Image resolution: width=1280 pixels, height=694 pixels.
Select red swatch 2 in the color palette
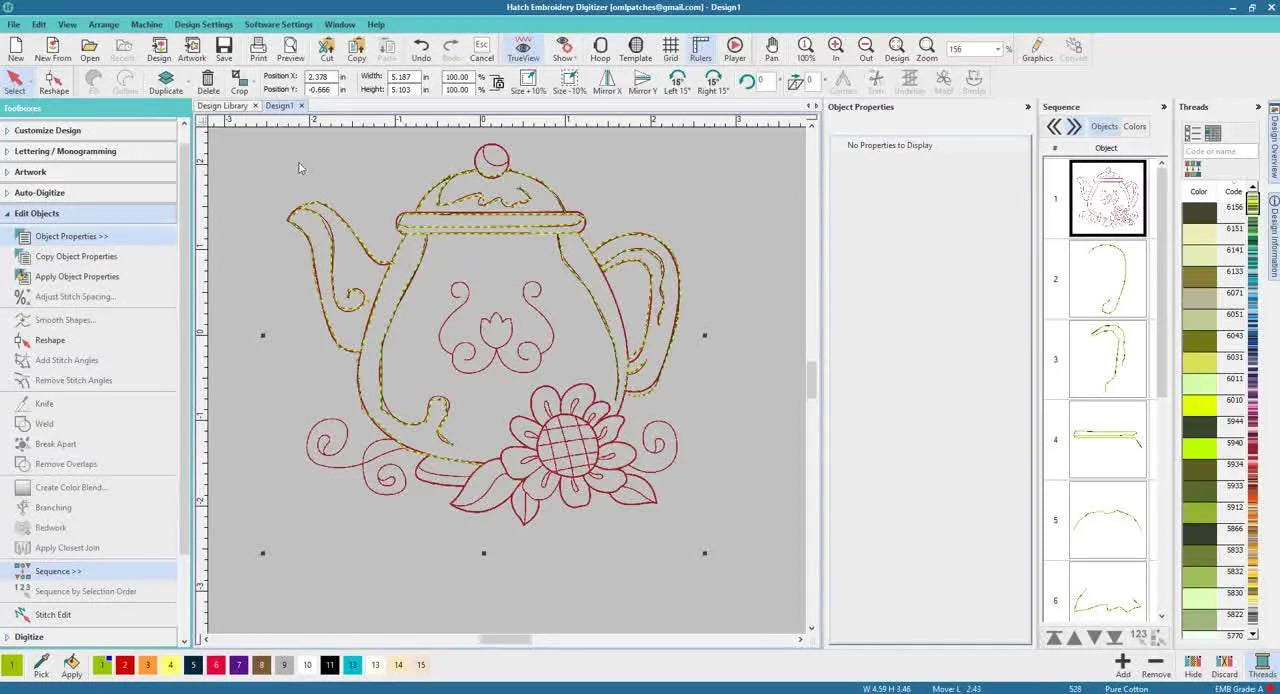coord(123,665)
